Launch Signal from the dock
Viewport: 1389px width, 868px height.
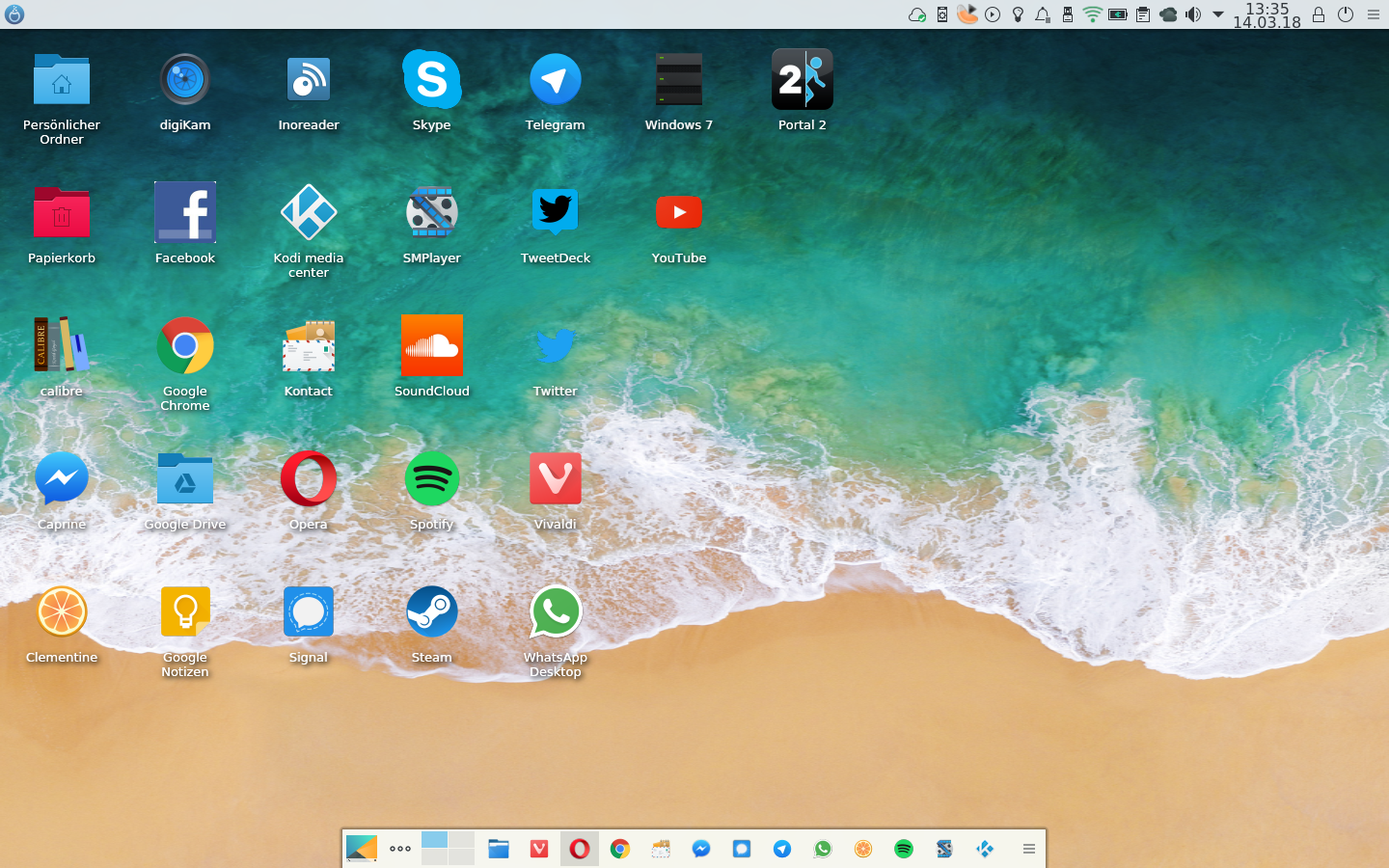(742, 849)
